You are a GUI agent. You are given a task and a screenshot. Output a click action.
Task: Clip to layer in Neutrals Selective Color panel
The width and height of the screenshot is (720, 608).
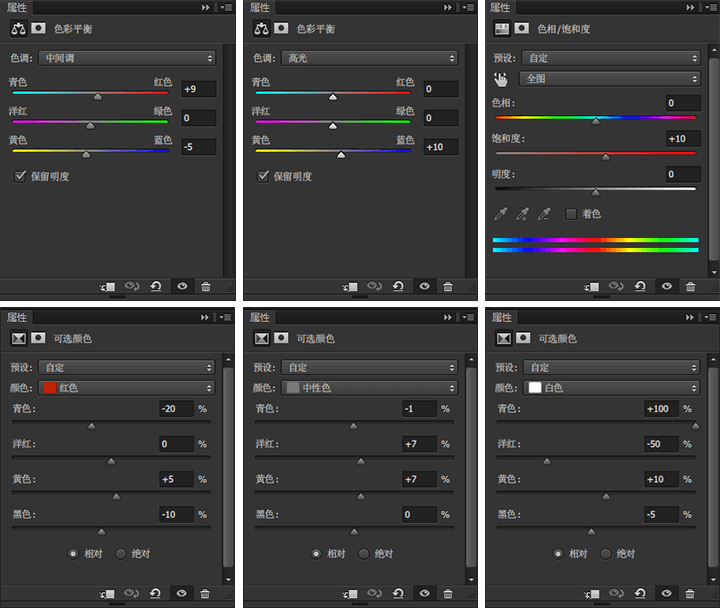click(350, 594)
